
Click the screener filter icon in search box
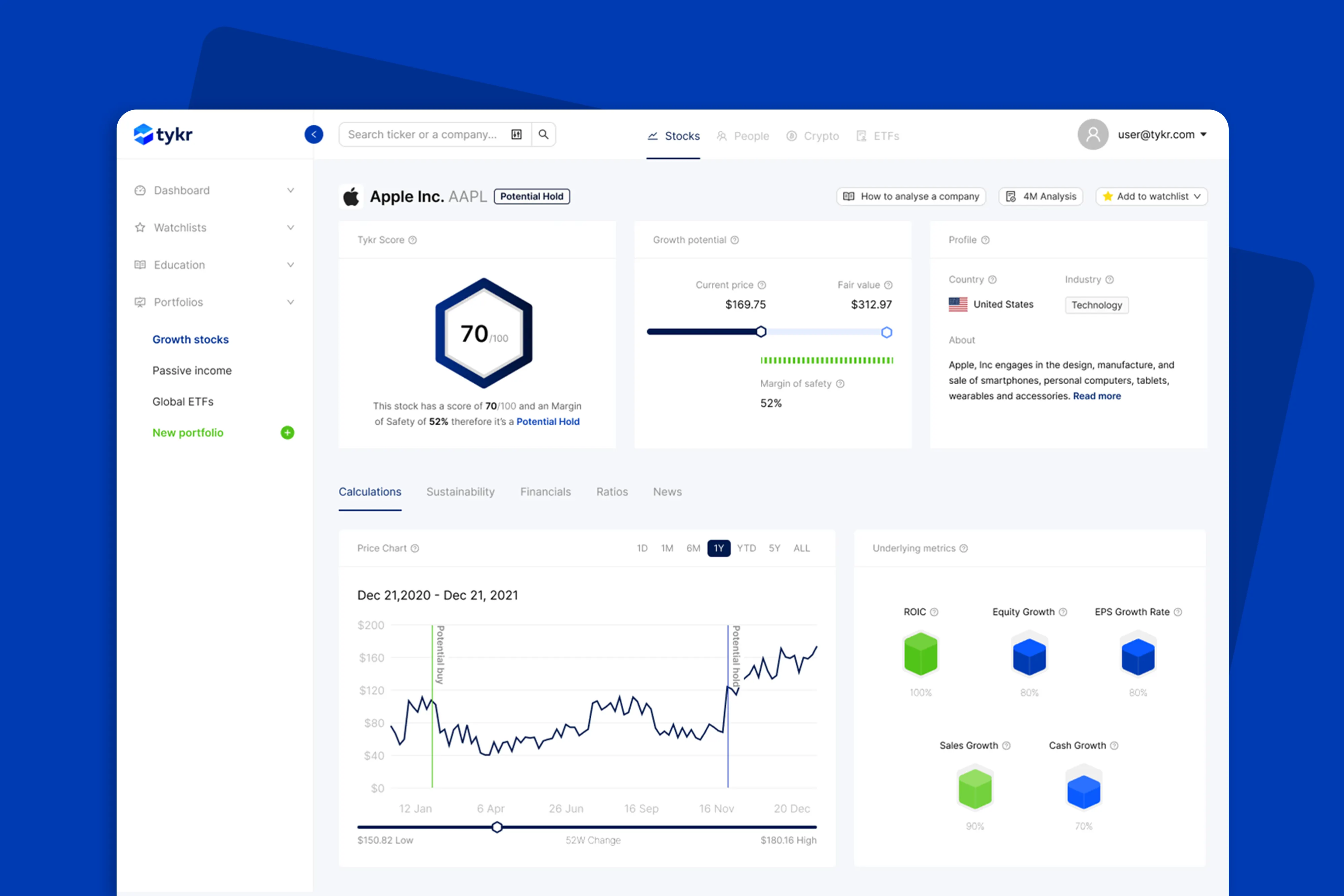[x=516, y=134]
